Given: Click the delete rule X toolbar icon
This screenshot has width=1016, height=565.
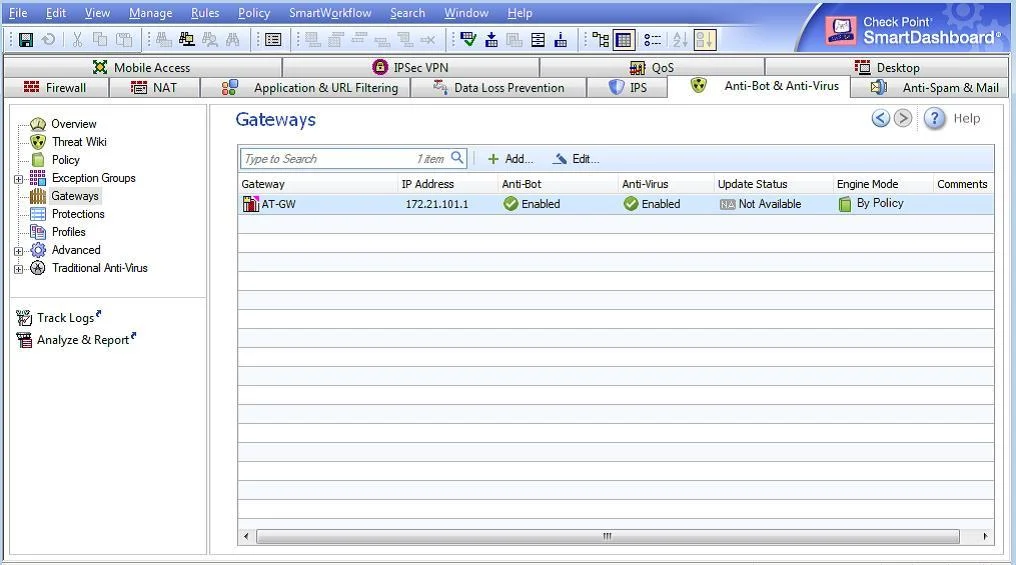Looking at the screenshot, I should [428, 40].
